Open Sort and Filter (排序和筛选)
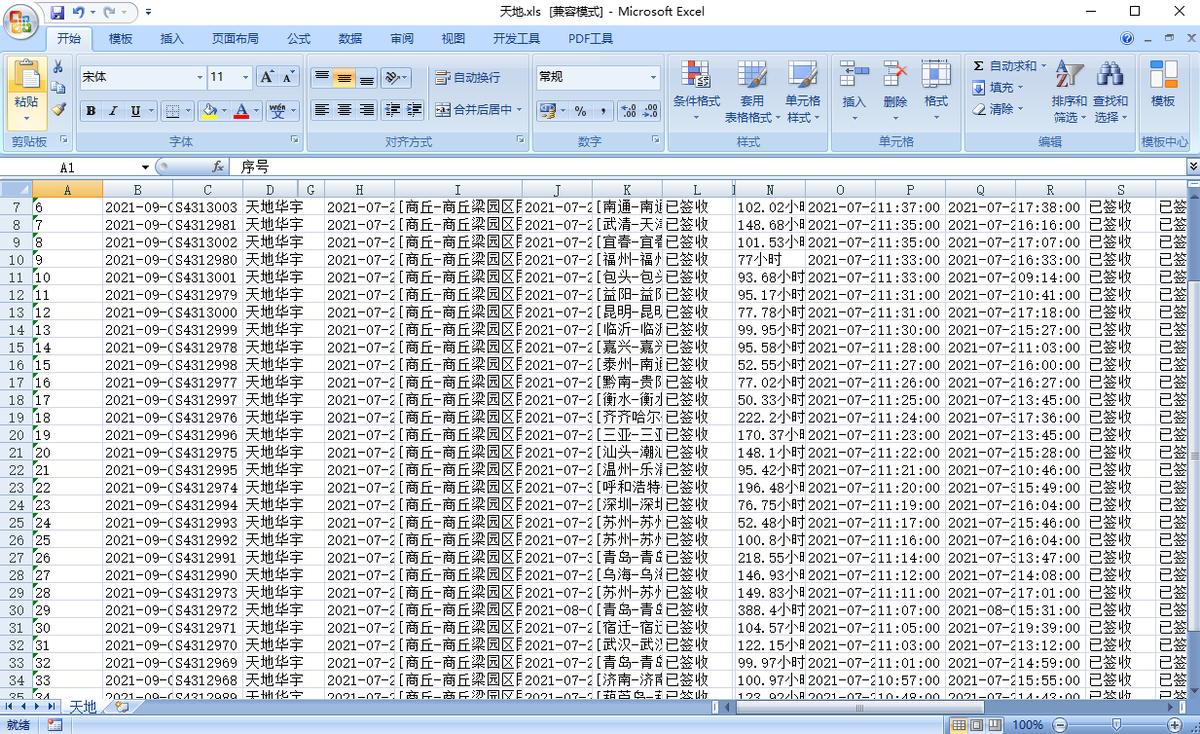The image size is (1200, 734). [x=1069, y=91]
